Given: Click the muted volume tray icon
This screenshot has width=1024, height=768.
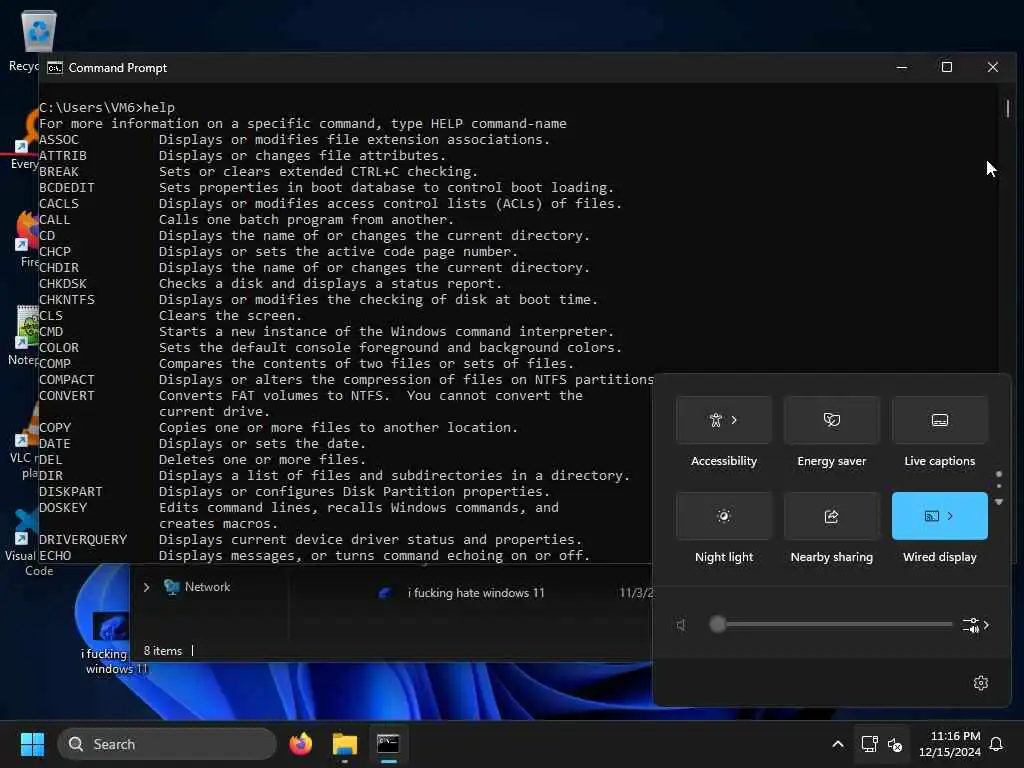Looking at the screenshot, I should pyautogui.click(x=895, y=744).
